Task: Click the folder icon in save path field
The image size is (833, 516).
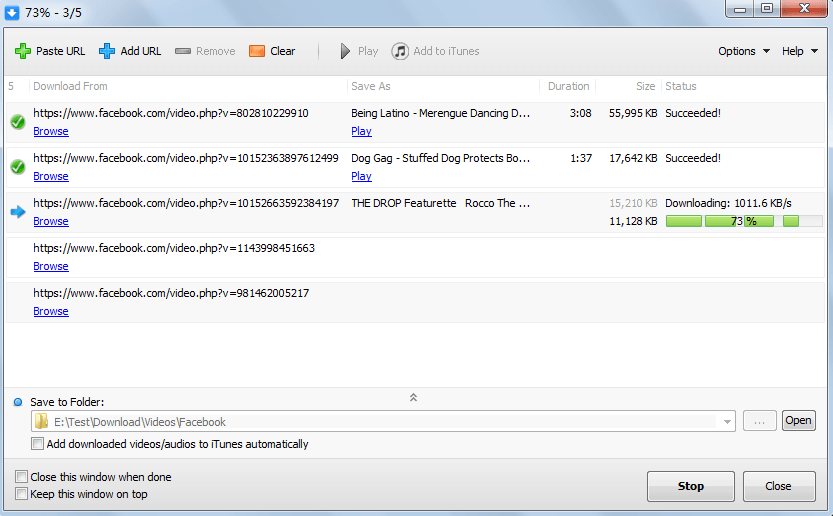Action: tap(41, 421)
